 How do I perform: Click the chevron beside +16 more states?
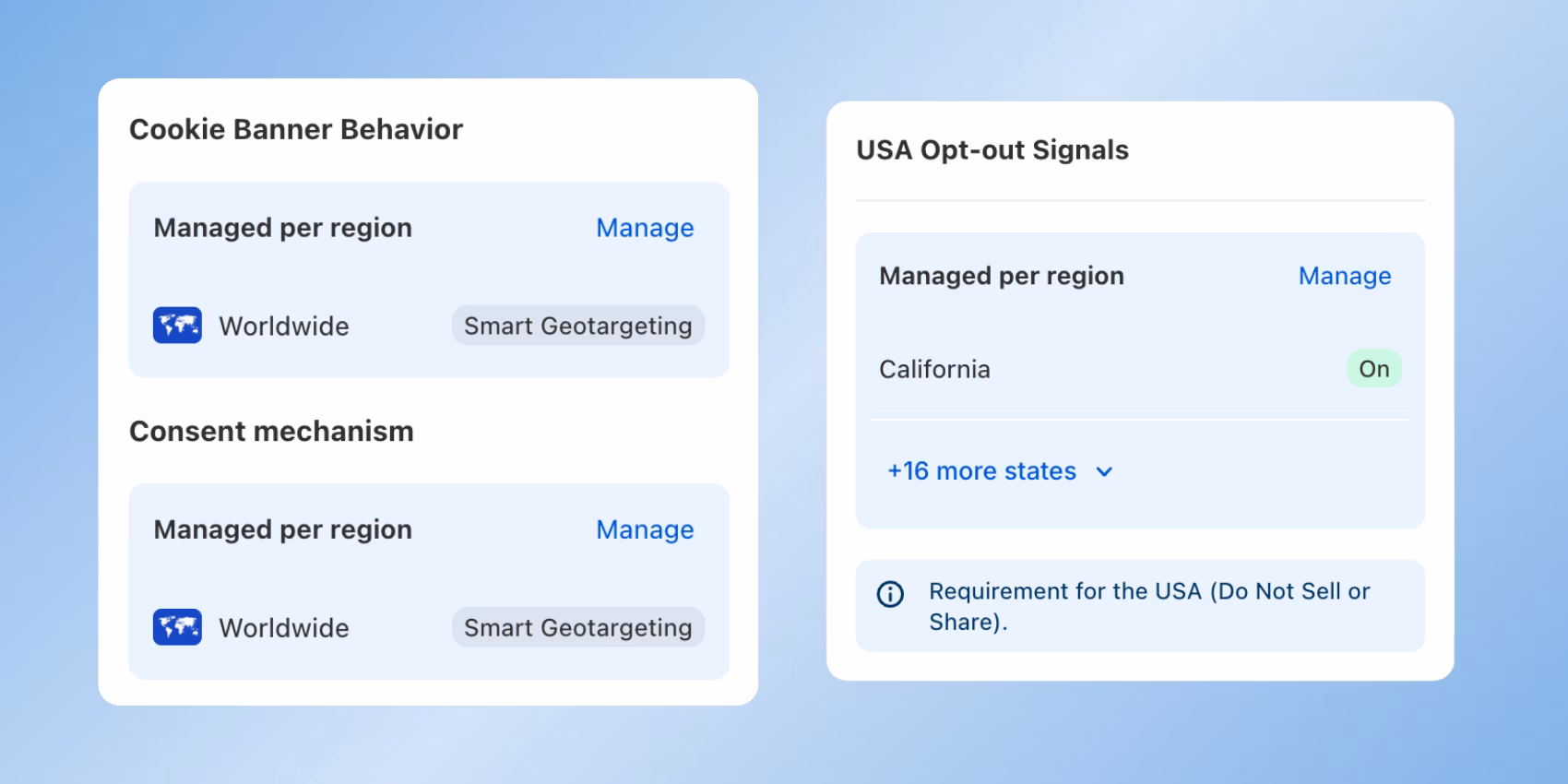1104,471
